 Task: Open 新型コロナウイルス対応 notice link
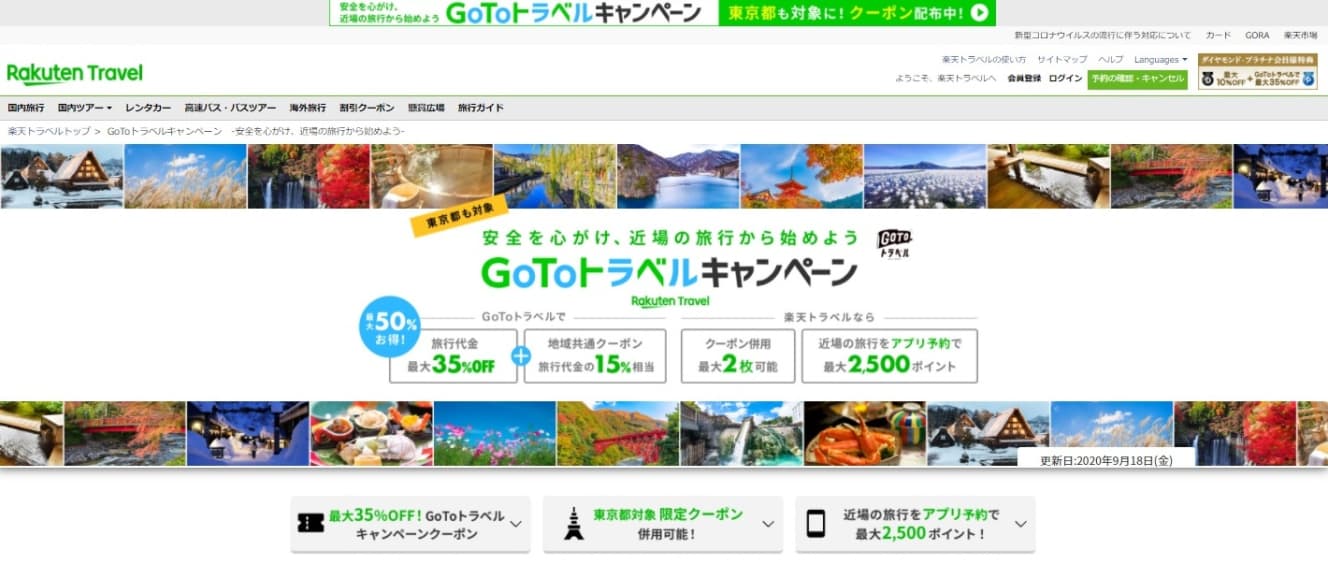pos(1104,35)
